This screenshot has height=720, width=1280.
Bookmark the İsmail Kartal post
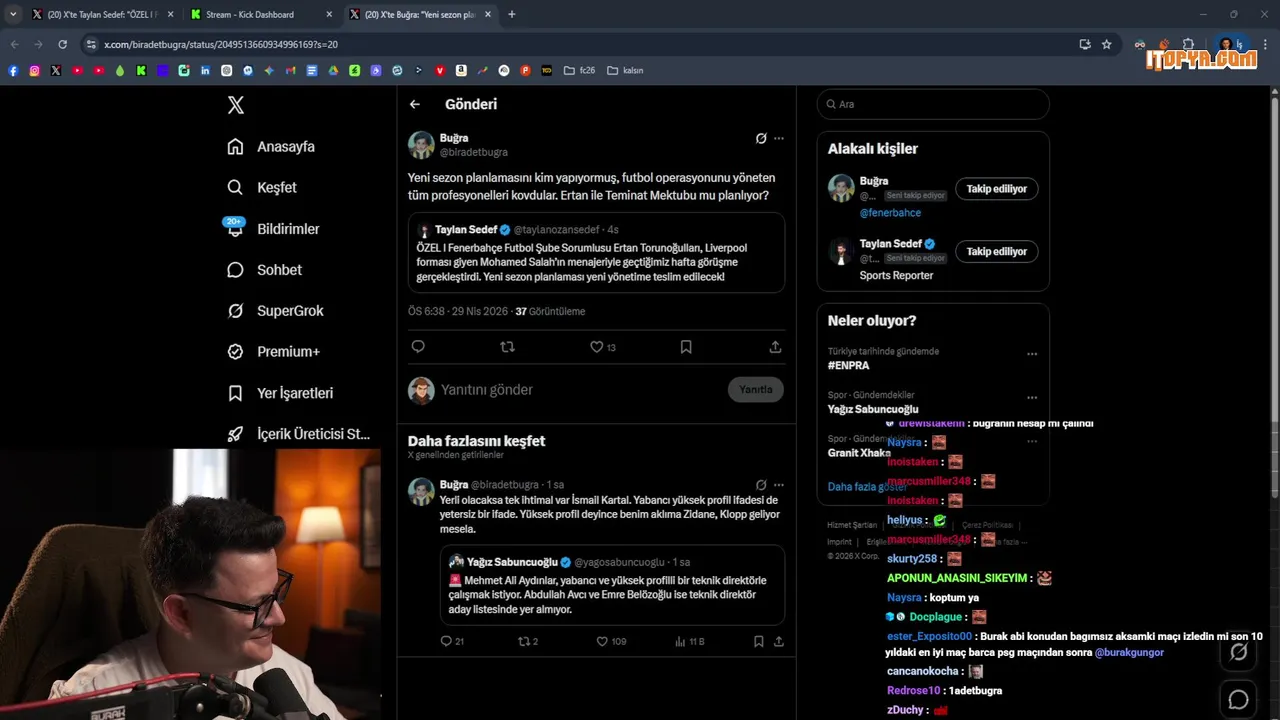coord(759,641)
